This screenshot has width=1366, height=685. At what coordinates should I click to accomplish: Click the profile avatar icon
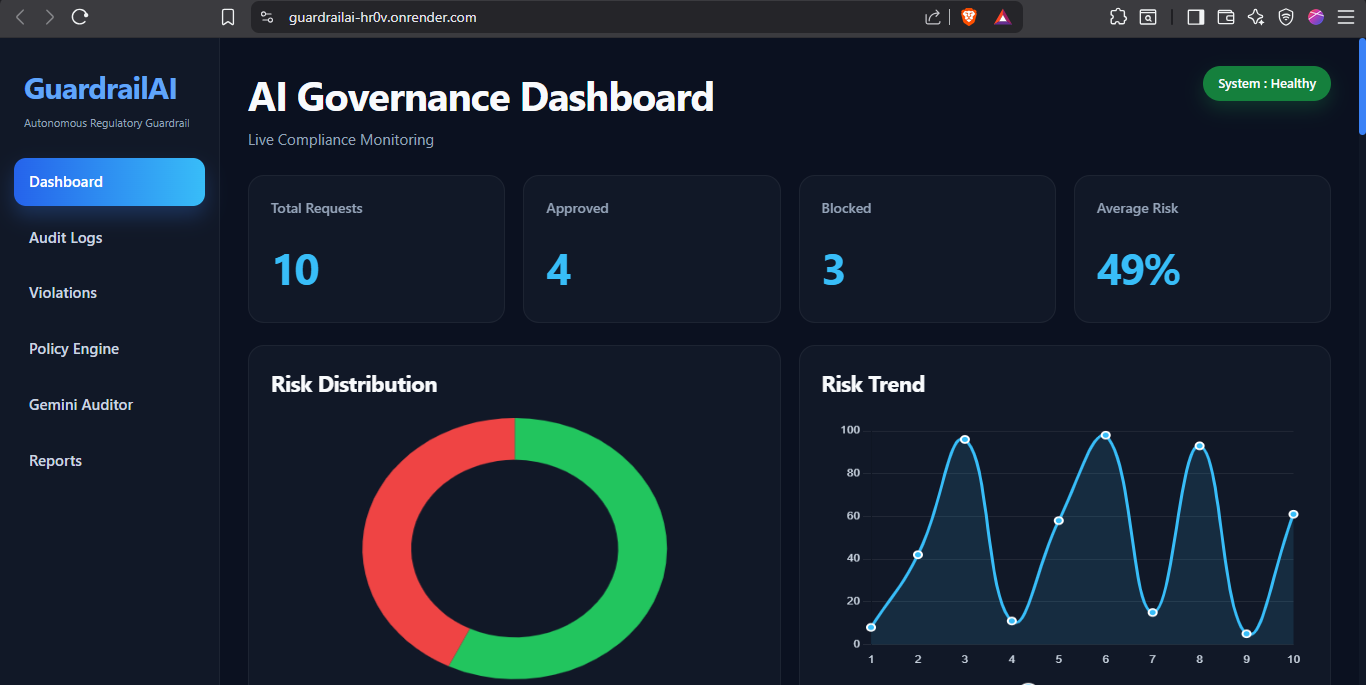pyautogui.click(x=1316, y=17)
